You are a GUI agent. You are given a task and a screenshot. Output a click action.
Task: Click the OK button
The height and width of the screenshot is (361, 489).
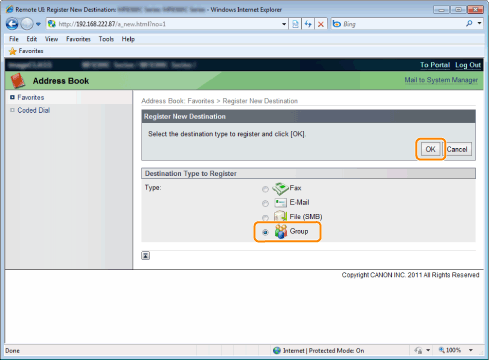point(430,149)
